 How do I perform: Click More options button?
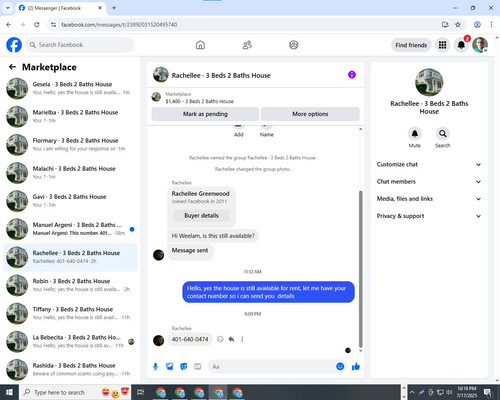tap(310, 114)
